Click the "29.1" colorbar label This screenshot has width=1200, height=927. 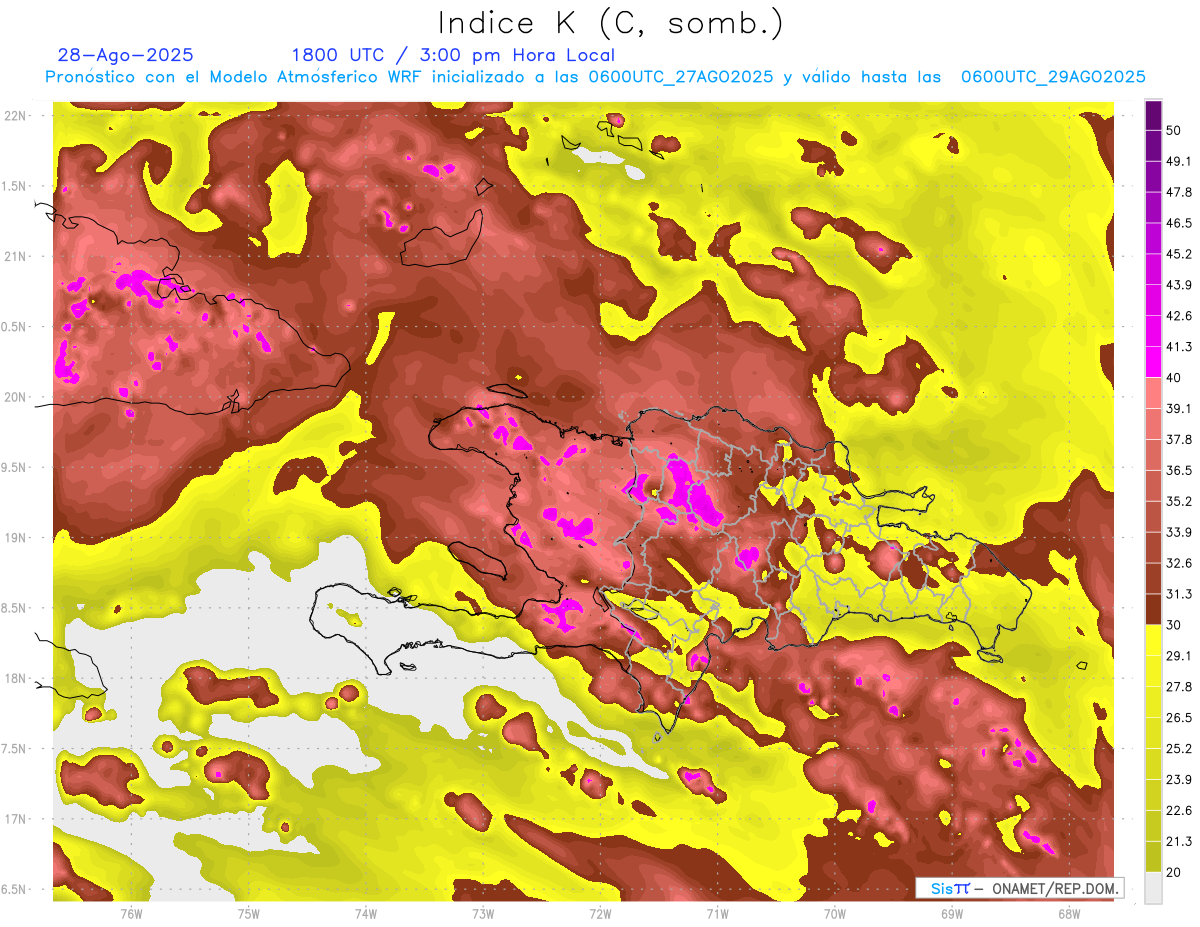[1178, 656]
